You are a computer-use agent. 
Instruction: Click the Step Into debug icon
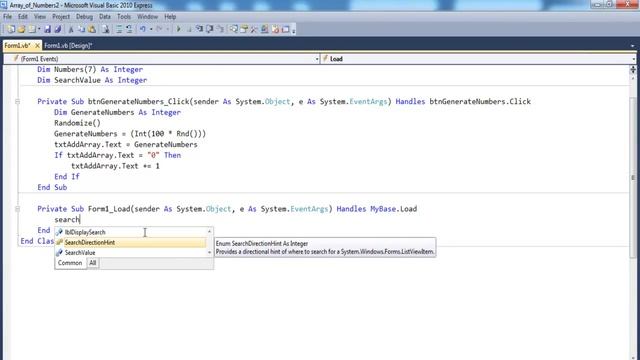pyautogui.click(x=199, y=29)
